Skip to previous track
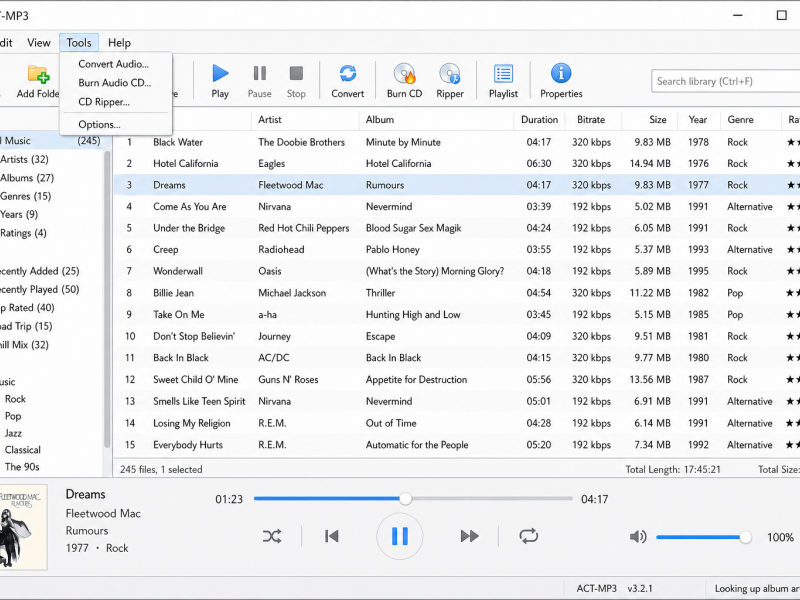 point(332,536)
